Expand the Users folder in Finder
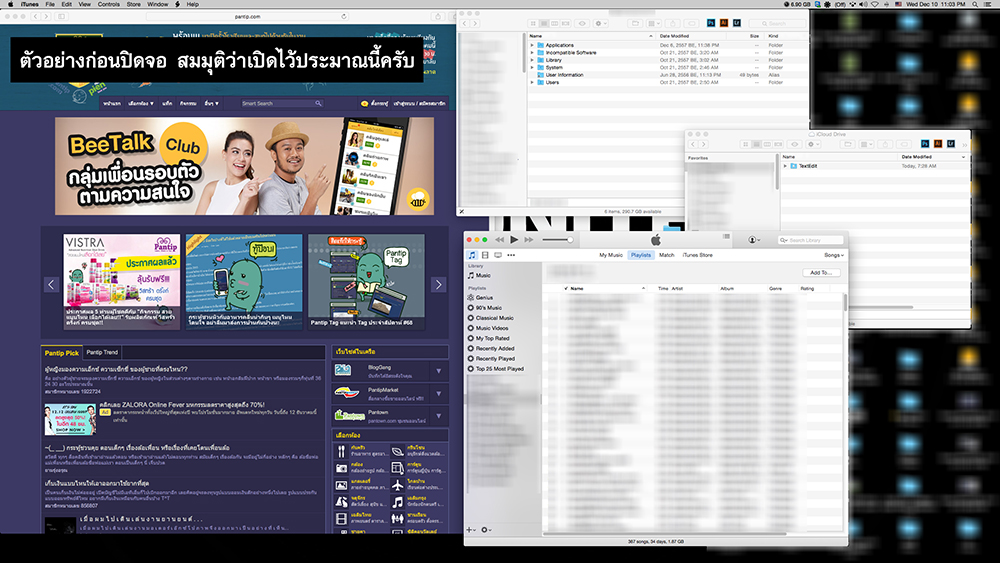The height and width of the screenshot is (563, 1000). [533, 82]
